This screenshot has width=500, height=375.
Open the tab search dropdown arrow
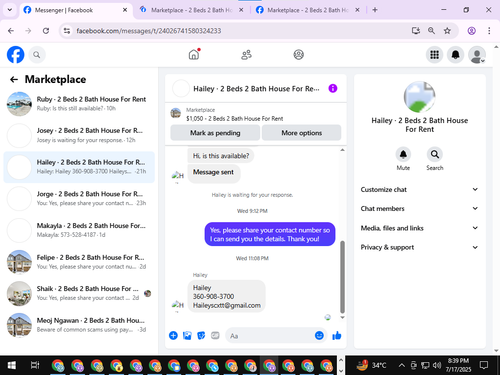10,10
